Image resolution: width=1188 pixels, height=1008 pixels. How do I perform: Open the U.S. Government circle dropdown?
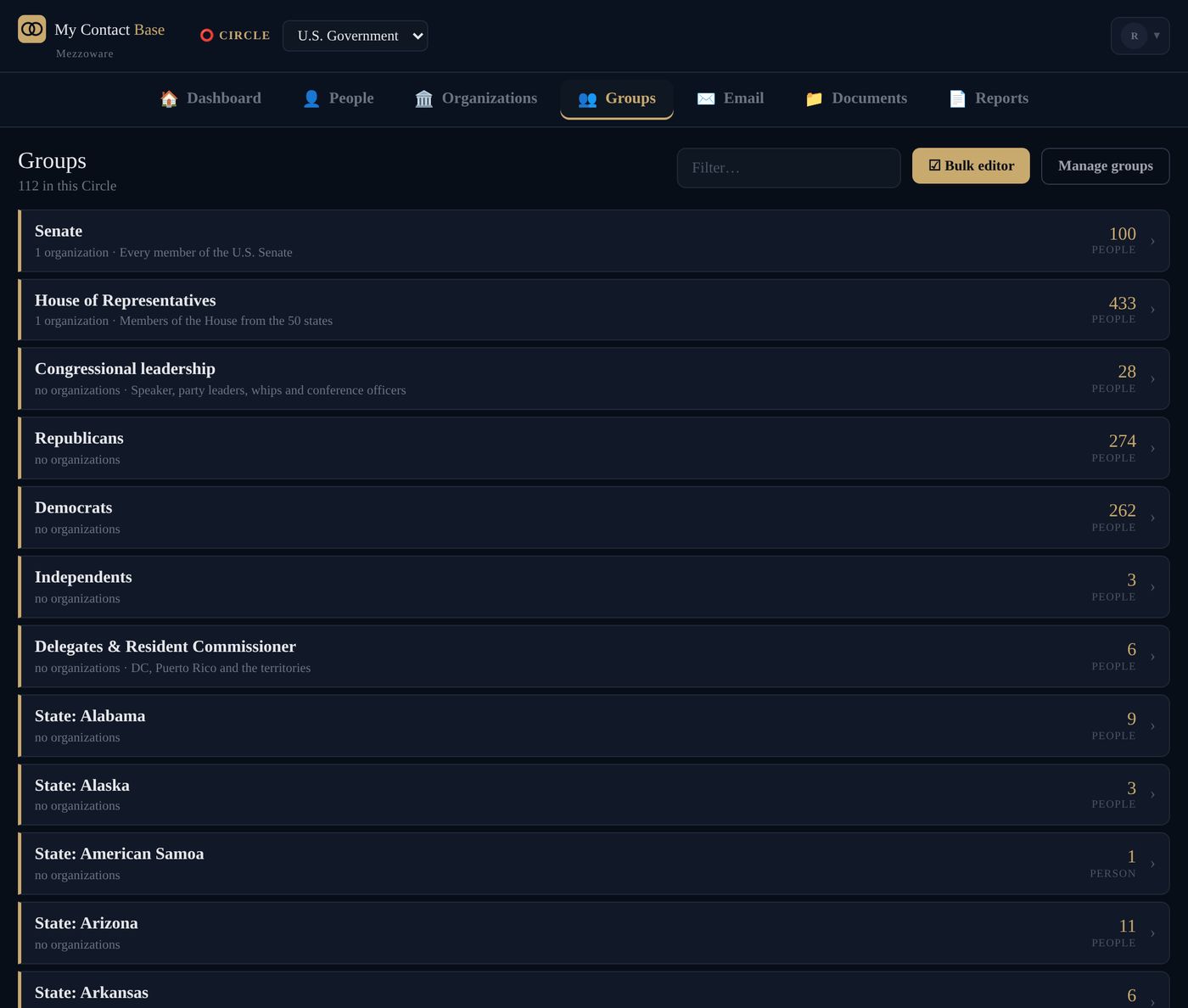(355, 36)
